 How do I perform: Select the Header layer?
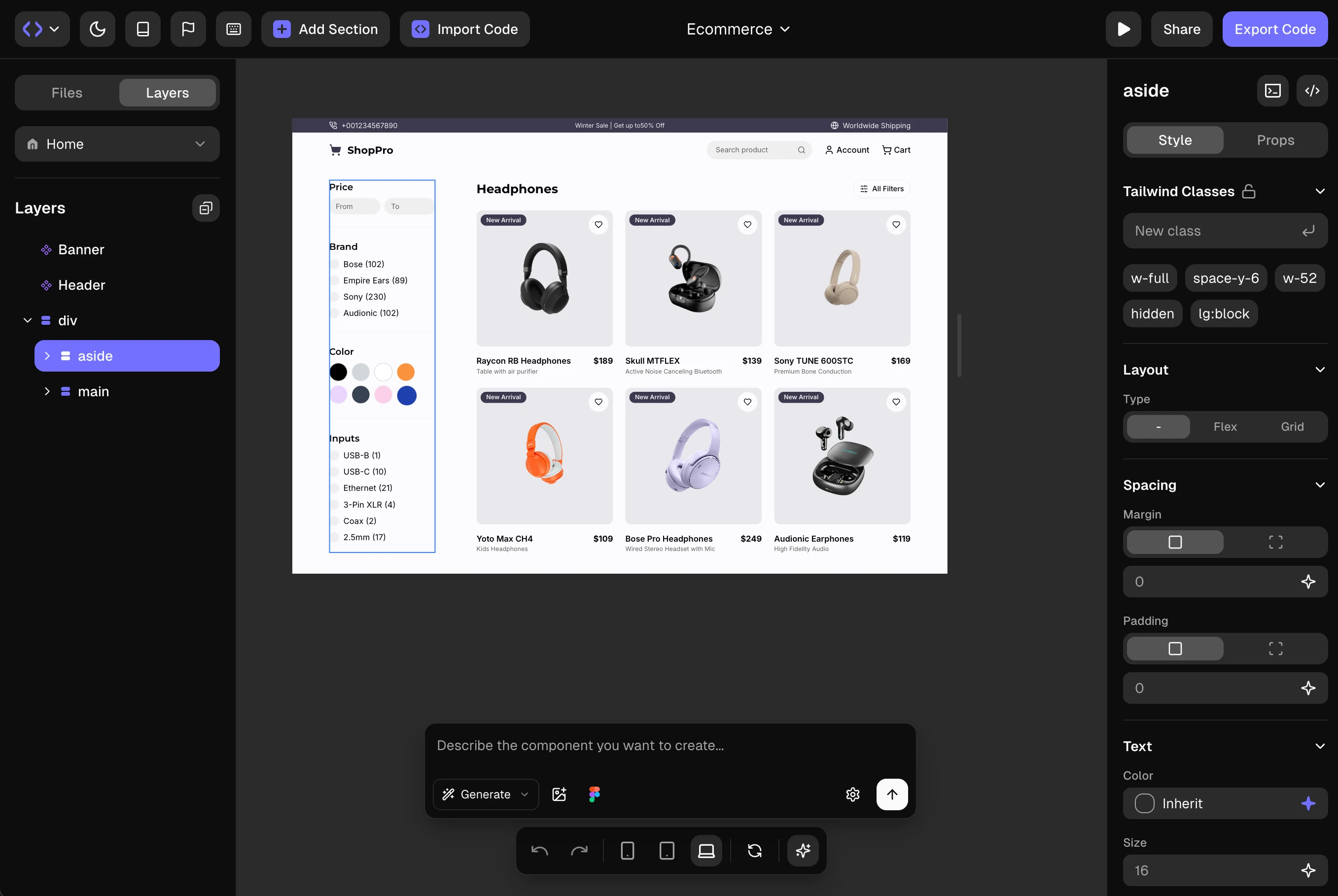point(82,285)
